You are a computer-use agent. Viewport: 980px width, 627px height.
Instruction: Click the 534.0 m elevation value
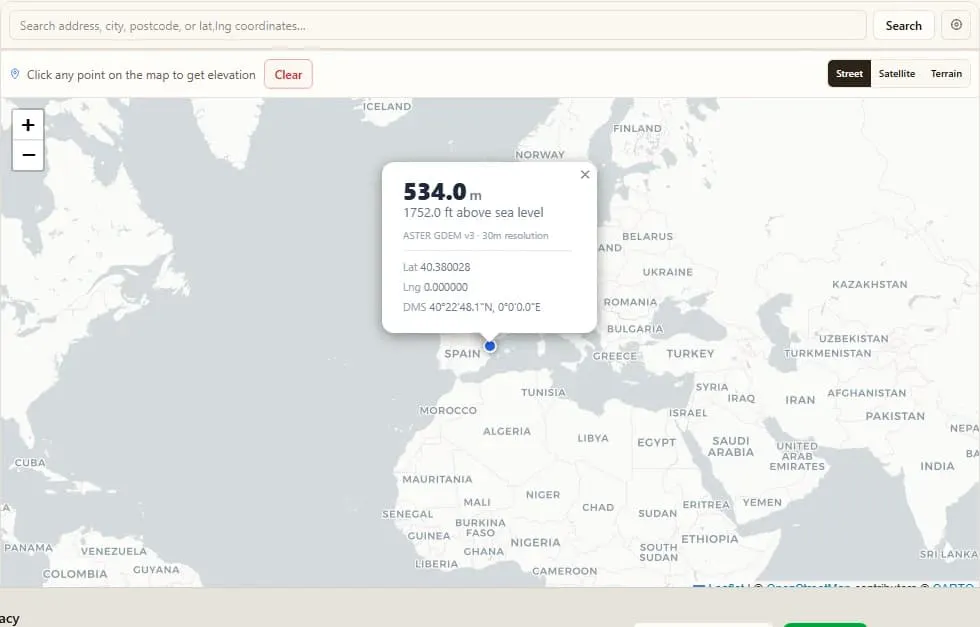click(442, 191)
